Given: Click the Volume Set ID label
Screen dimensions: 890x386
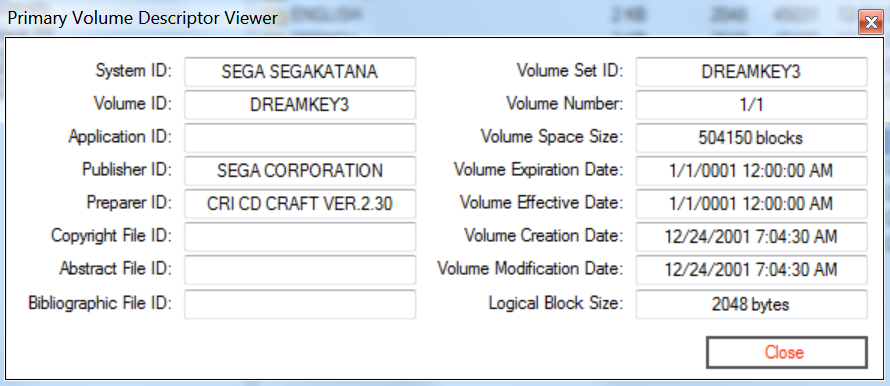Looking at the screenshot, I should [570, 72].
